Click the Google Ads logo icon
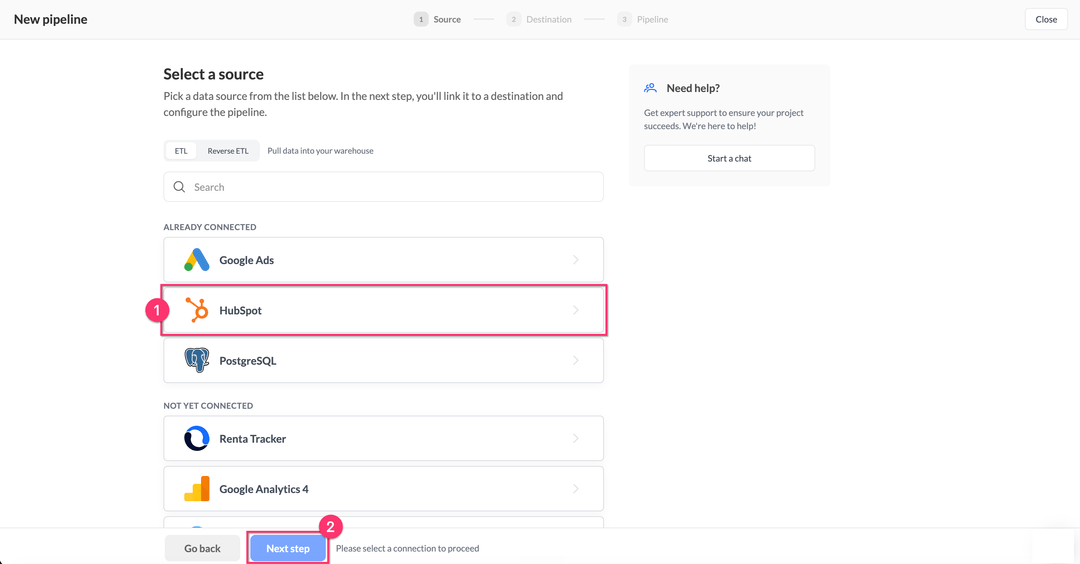 (197, 260)
